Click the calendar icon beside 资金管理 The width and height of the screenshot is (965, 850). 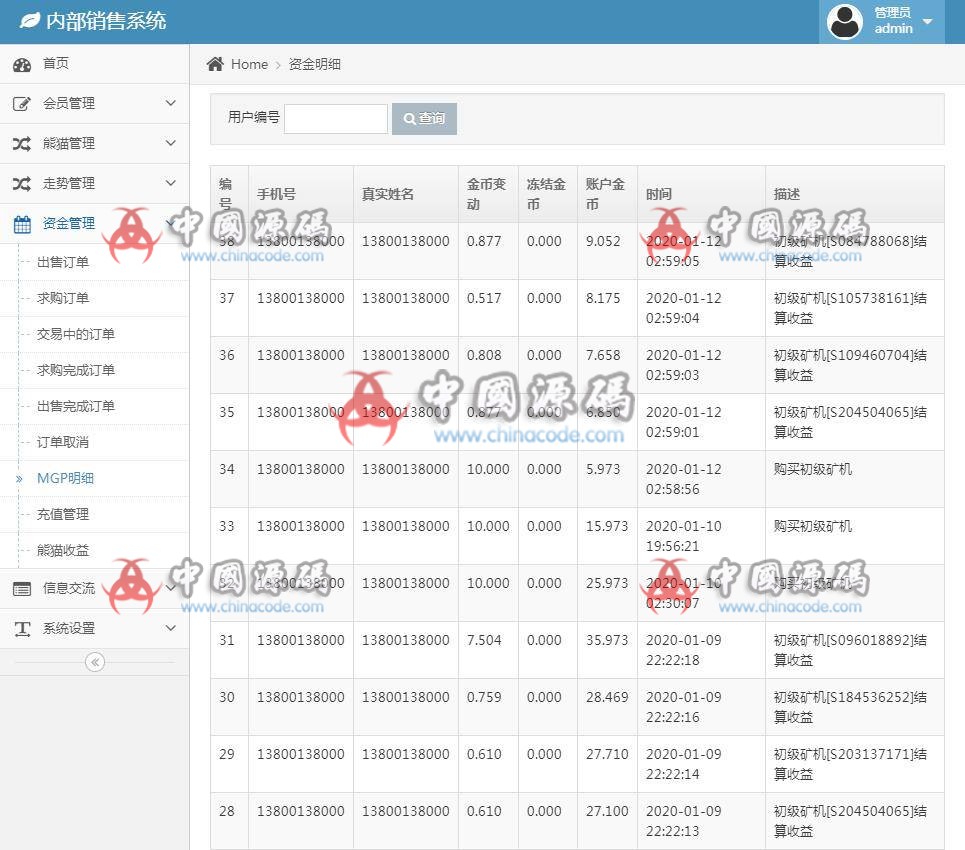coord(22,224)
